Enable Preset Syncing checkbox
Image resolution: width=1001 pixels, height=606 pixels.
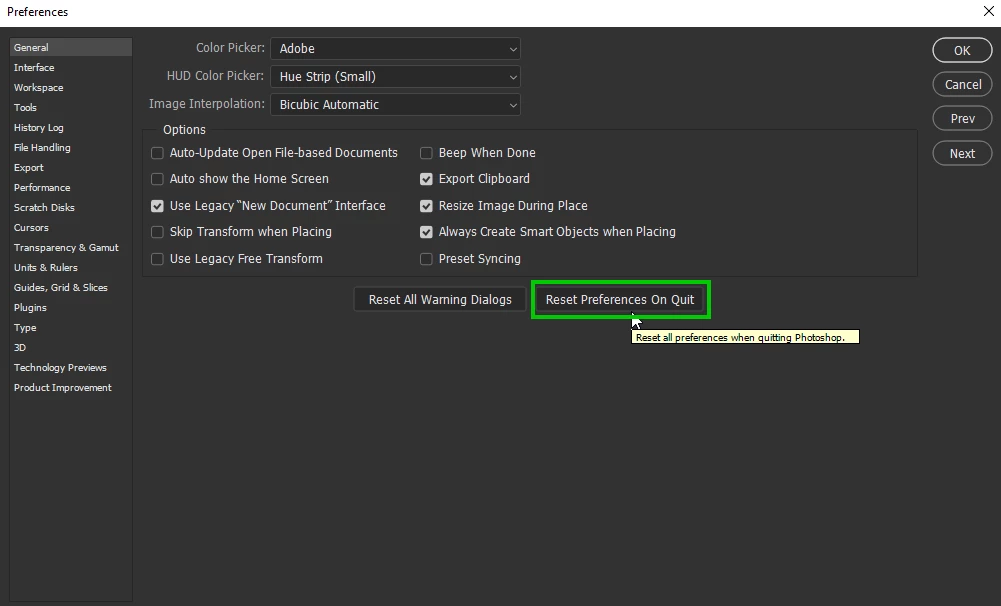[x=426, y=259]
